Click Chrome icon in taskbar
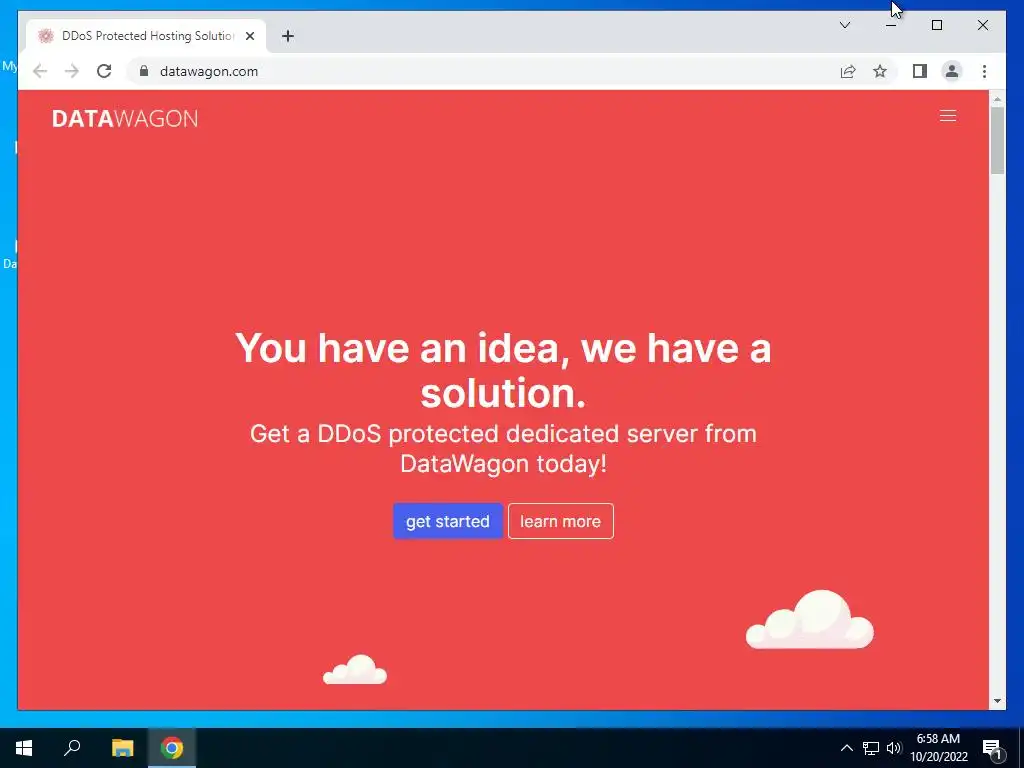The image size is (1024, 768). click(172, 748)
